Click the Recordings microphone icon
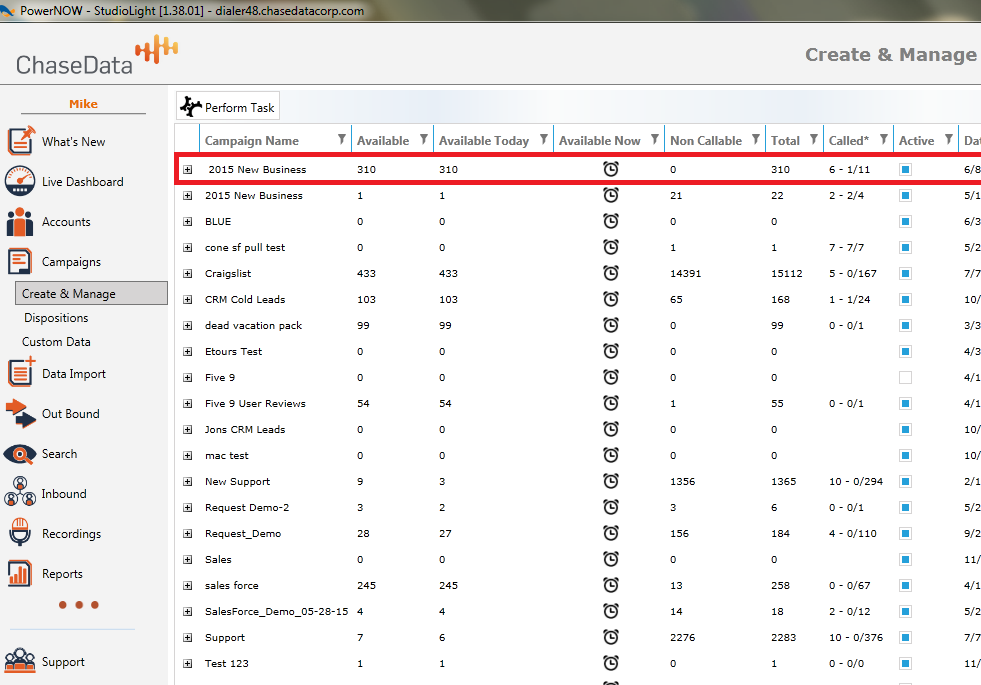 coord(21,534)
